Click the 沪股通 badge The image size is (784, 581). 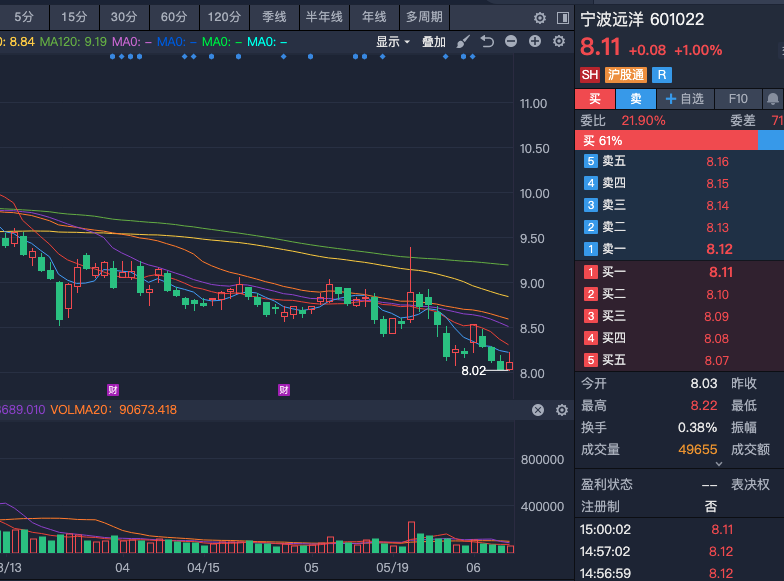pos(626,75)
